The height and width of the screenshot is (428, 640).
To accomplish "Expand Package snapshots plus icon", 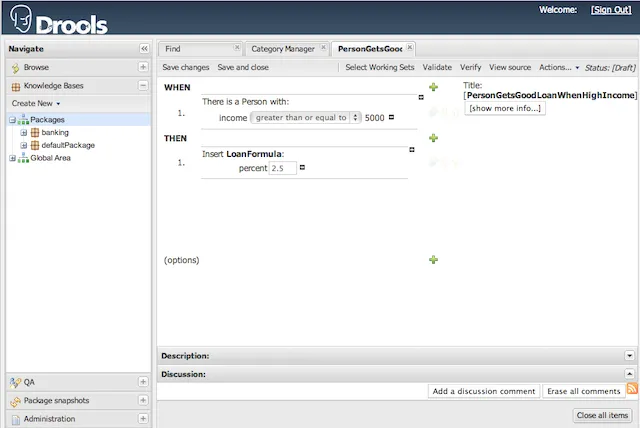I will point(143,400).
